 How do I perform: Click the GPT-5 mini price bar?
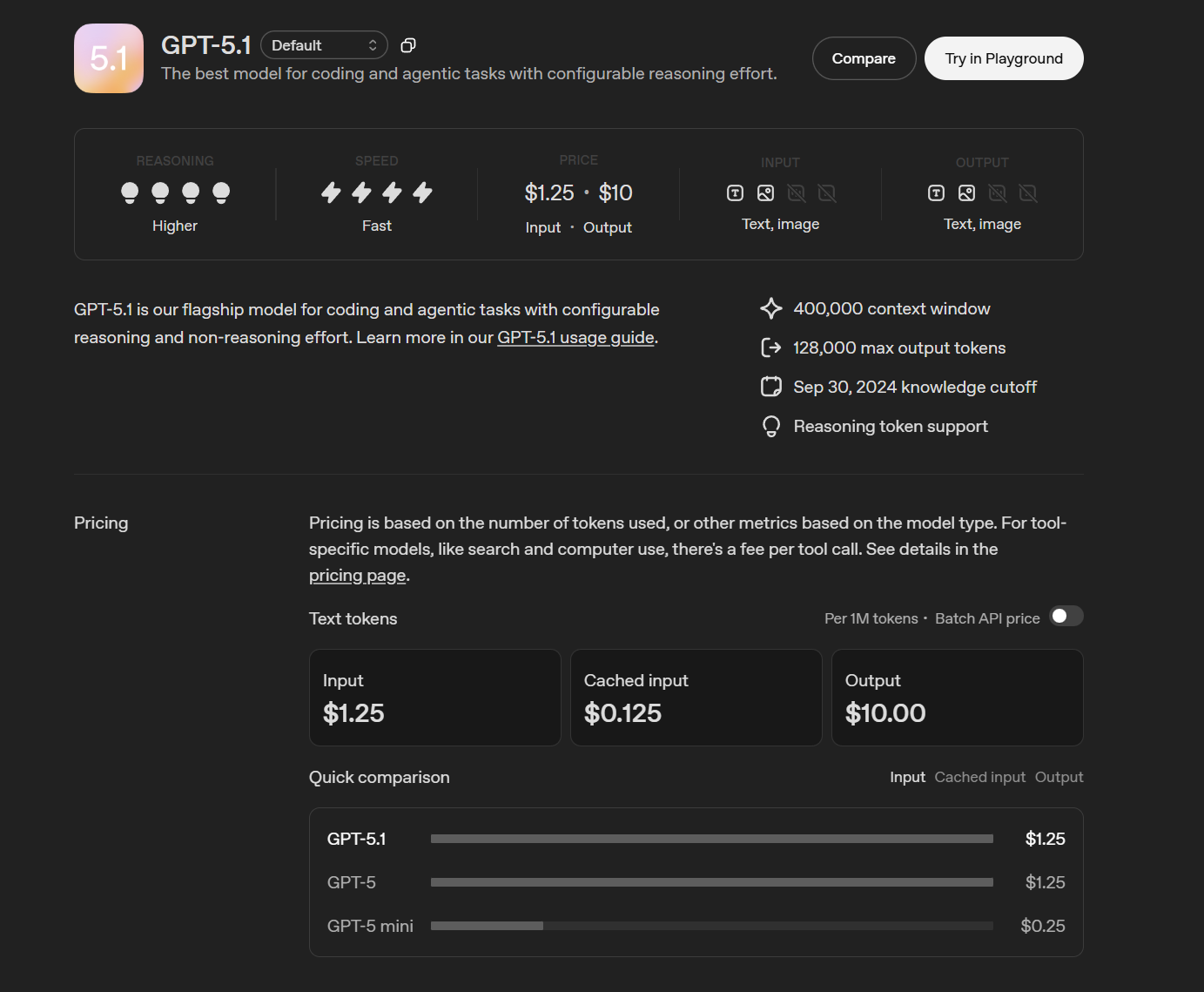pos(711,926)
